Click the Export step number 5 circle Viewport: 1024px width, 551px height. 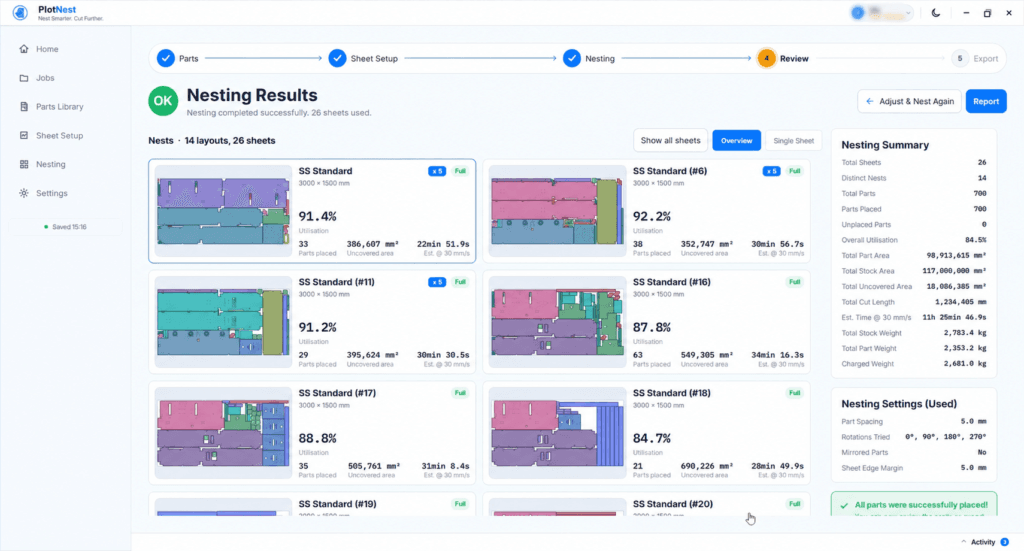pyautogui.click(x=959, y=58)
